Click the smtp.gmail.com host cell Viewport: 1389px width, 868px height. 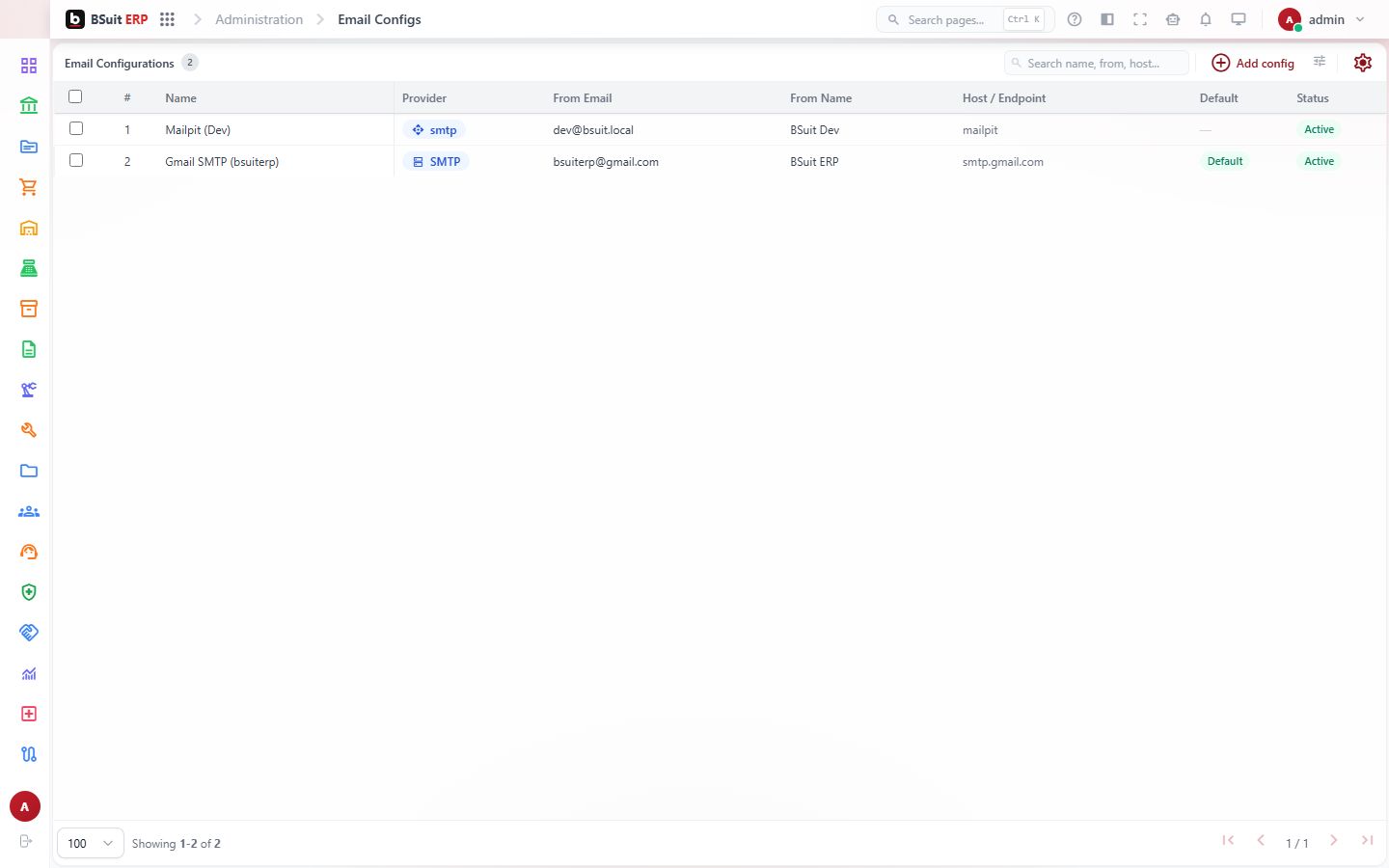[x=1003, y=162]
